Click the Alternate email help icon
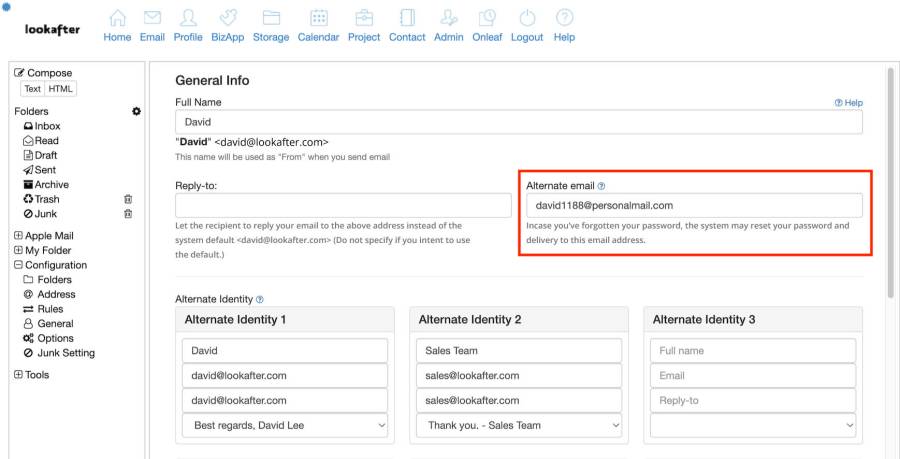Screen dimensions: 900x459 tap(601, 186)
